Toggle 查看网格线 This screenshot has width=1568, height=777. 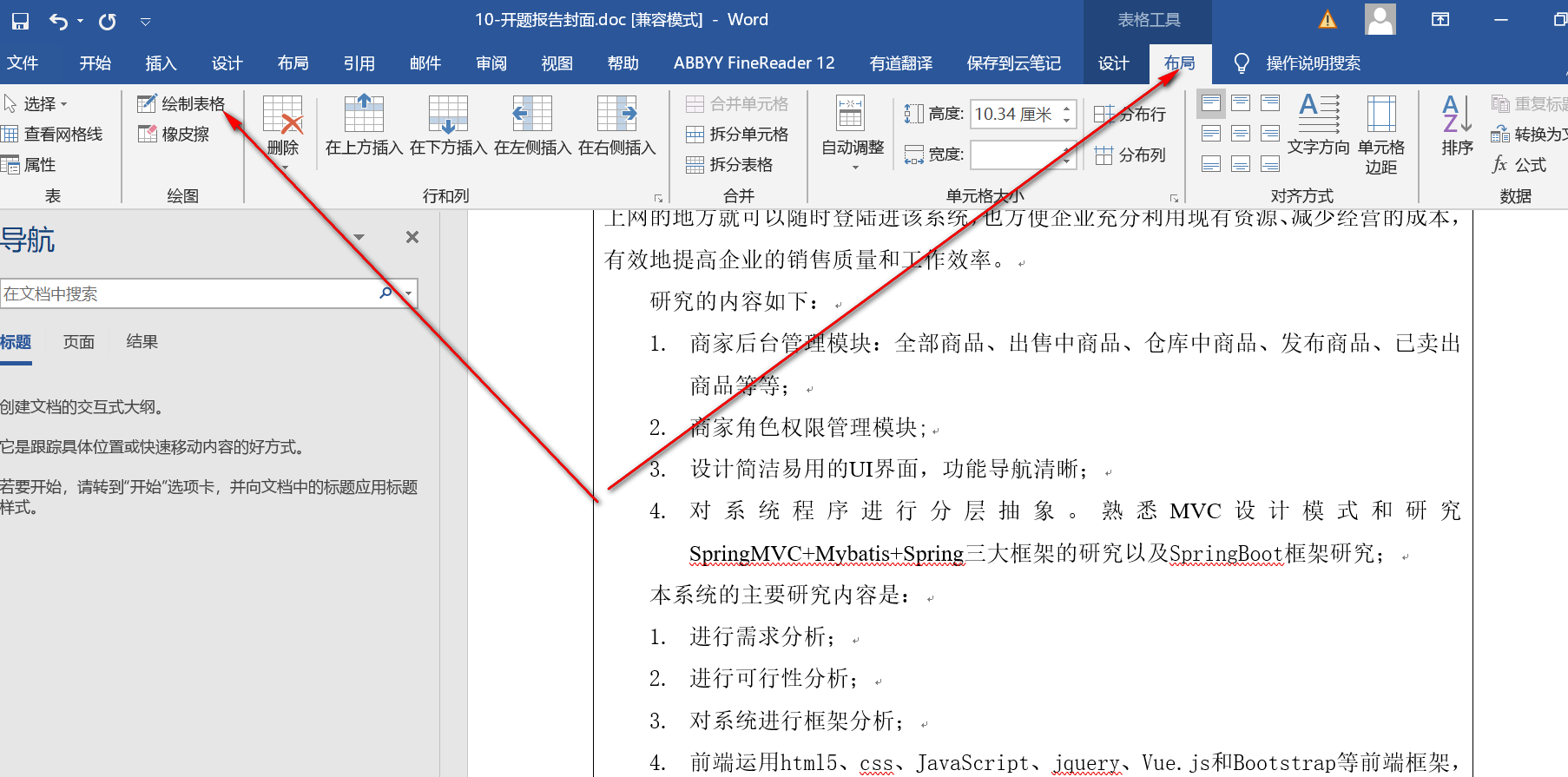(x=52, y=135)
